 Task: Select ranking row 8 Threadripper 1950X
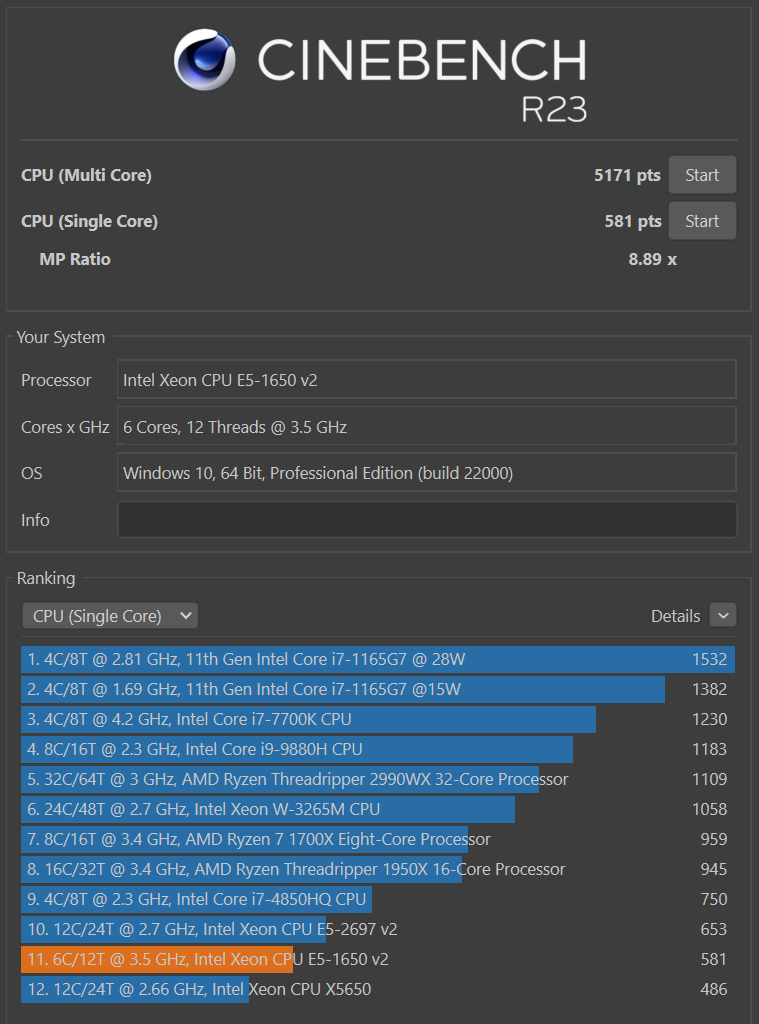(x=378, y=870)
